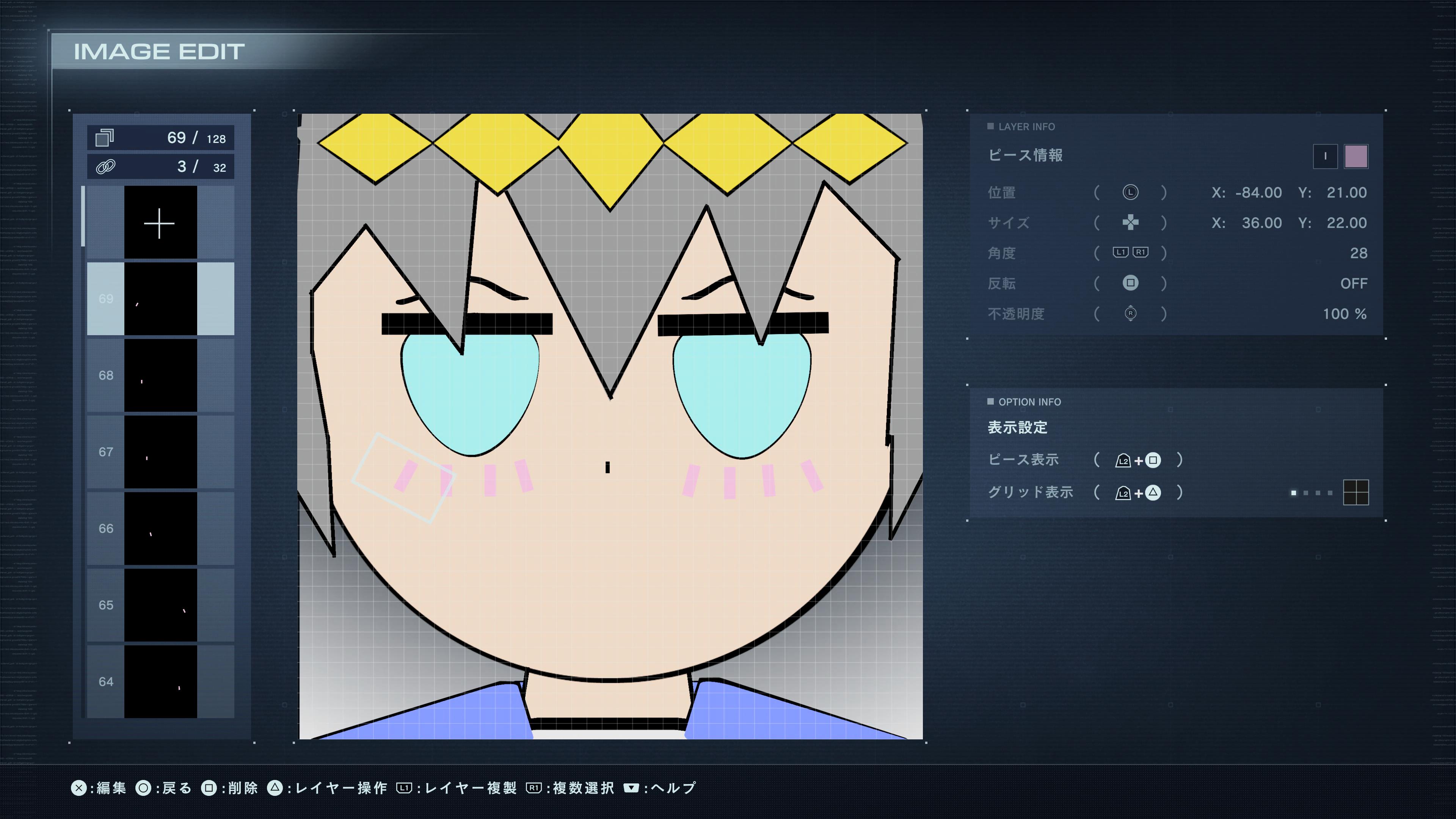
Task: Click the highlighted grid size indicator dot
Action: [x=1293, y=493]
